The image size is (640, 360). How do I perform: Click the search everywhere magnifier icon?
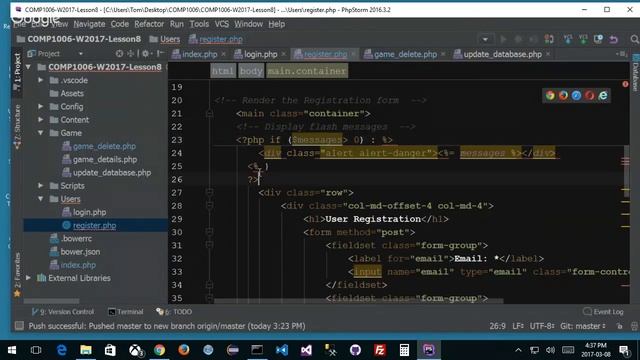[x=634, y=39]
